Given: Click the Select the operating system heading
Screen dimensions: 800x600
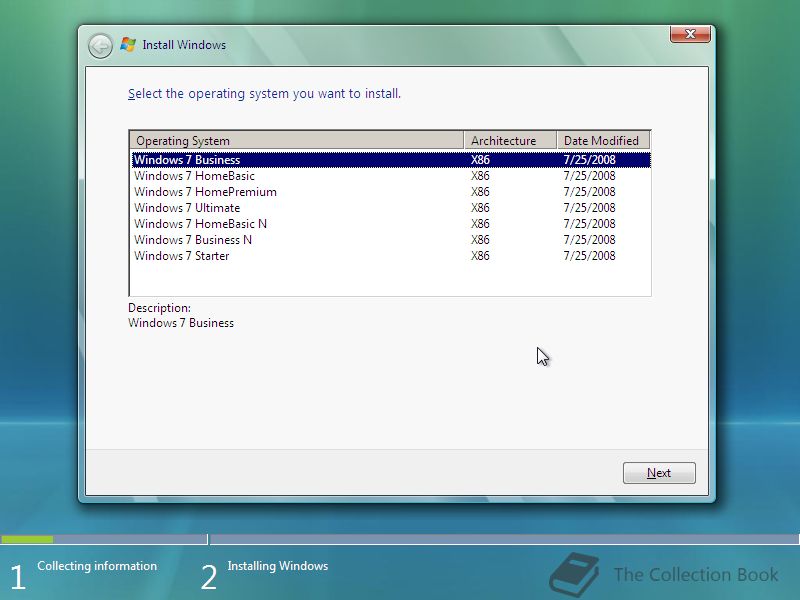Looking at the screenshot, I should point(264,94).
